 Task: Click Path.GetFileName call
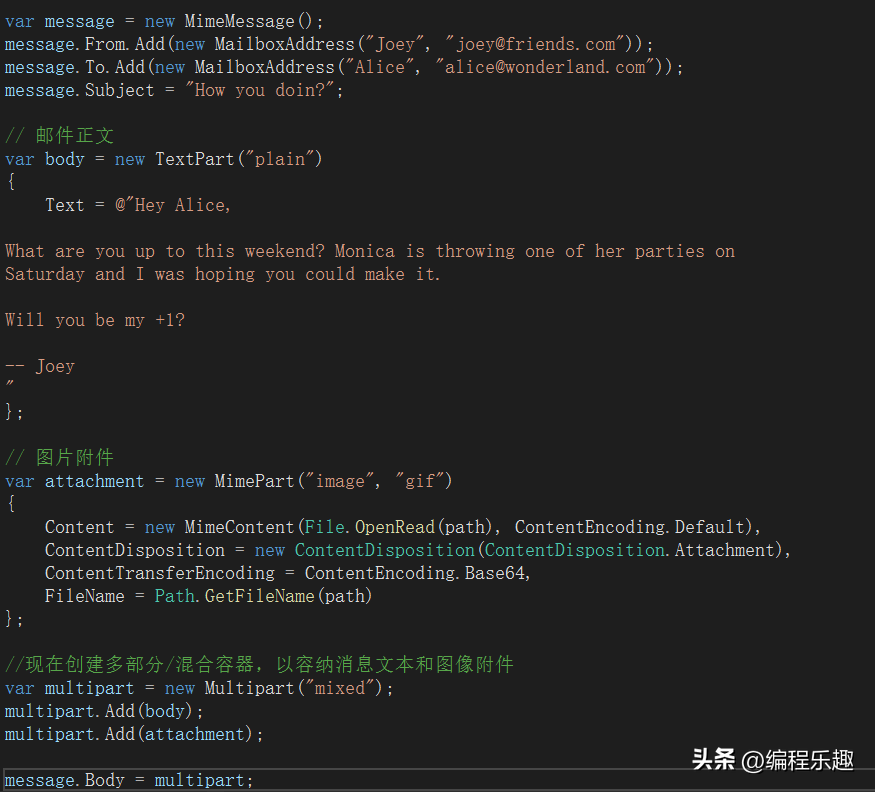coord(234,596)
